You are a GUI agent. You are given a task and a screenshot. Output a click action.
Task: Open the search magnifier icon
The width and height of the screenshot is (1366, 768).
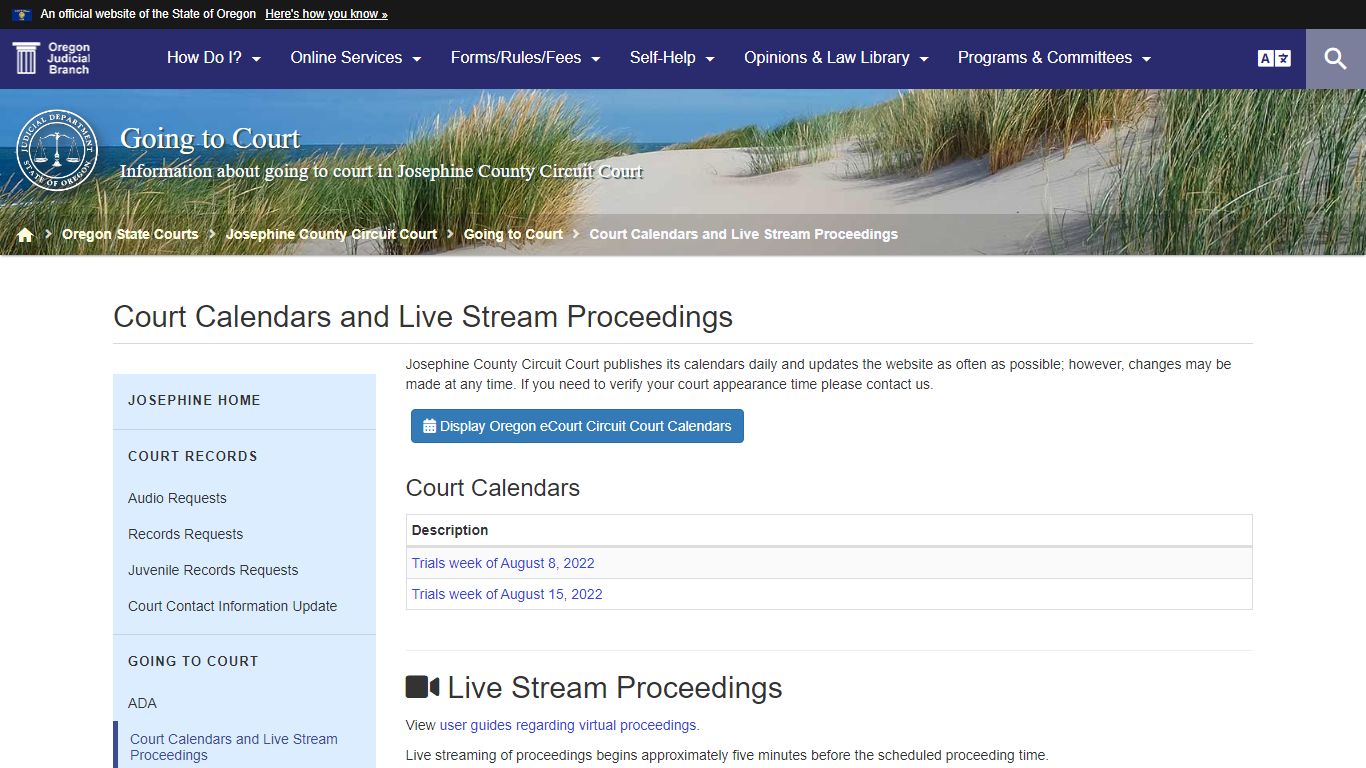point(1336,58)
